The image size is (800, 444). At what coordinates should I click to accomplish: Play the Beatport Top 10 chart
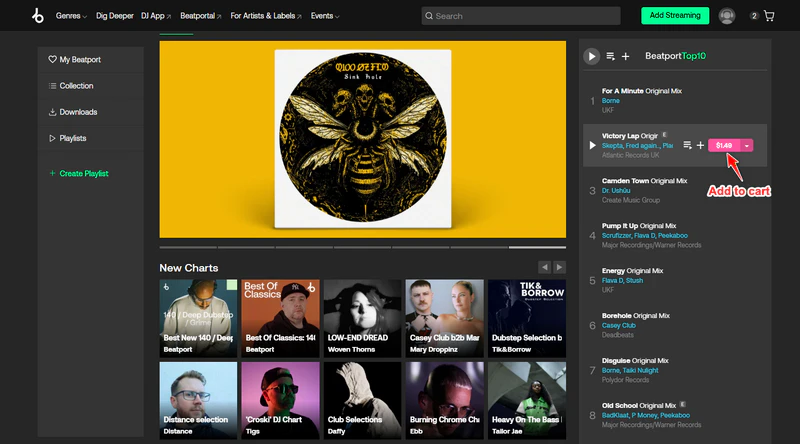[x=591, y=56]
